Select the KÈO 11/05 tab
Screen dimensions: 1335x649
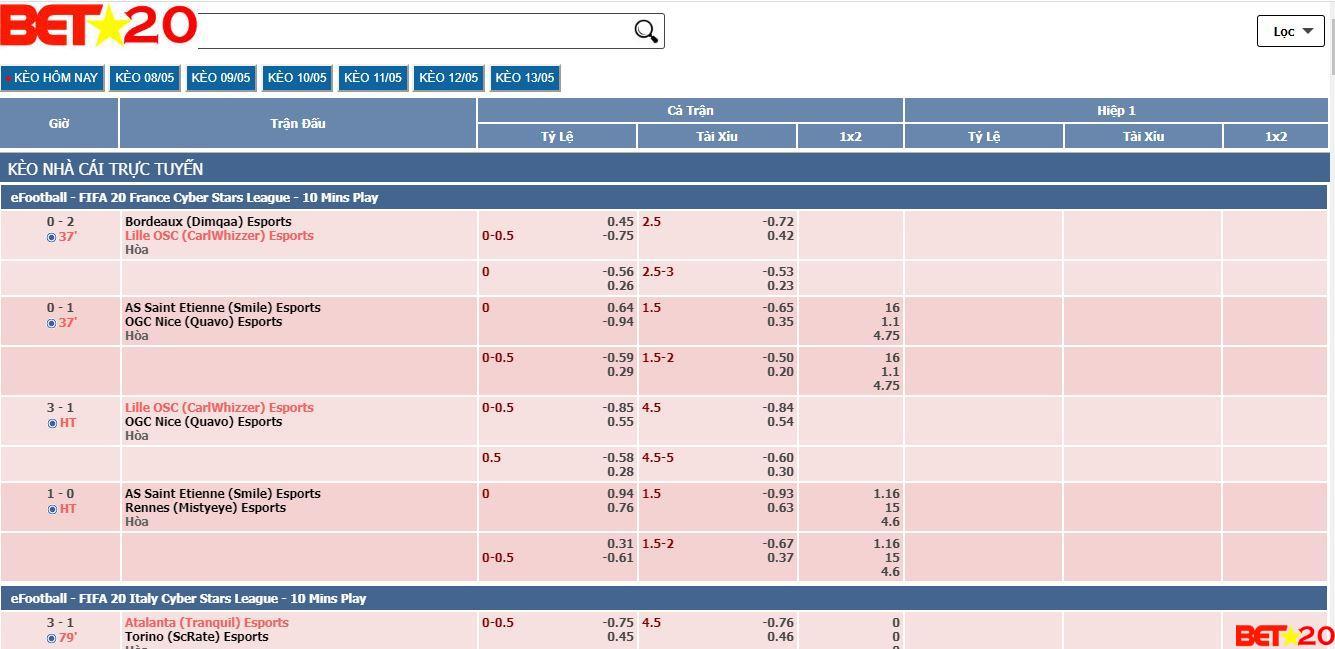pos(372,78)
